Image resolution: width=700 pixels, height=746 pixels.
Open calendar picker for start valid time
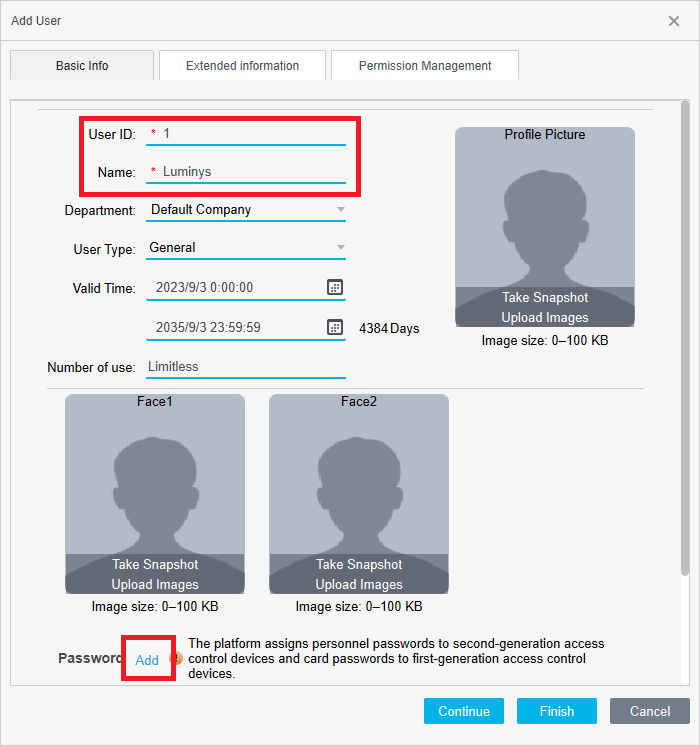[335, 287]
